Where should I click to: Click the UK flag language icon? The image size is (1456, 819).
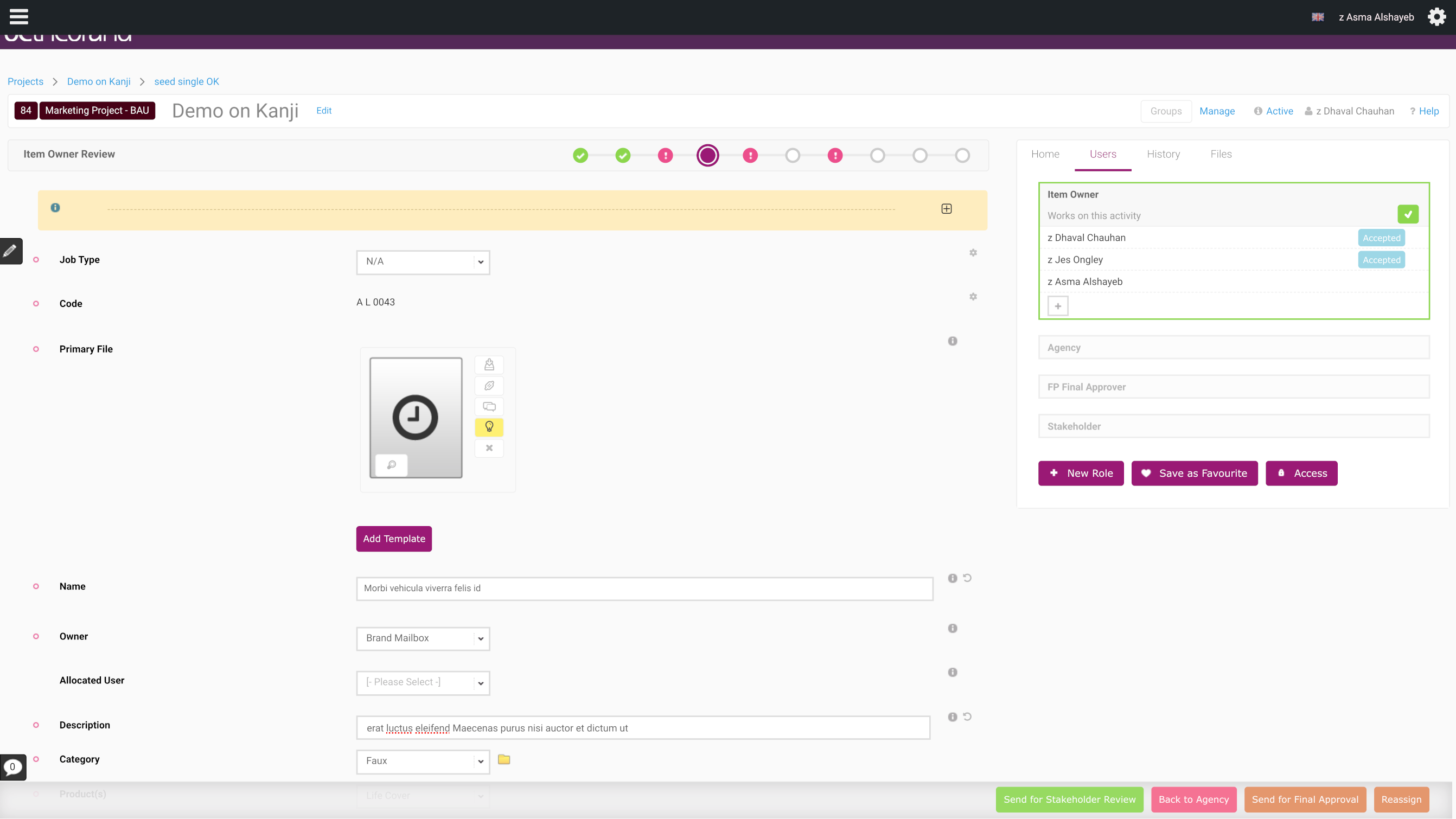[x=1318, y=17]
